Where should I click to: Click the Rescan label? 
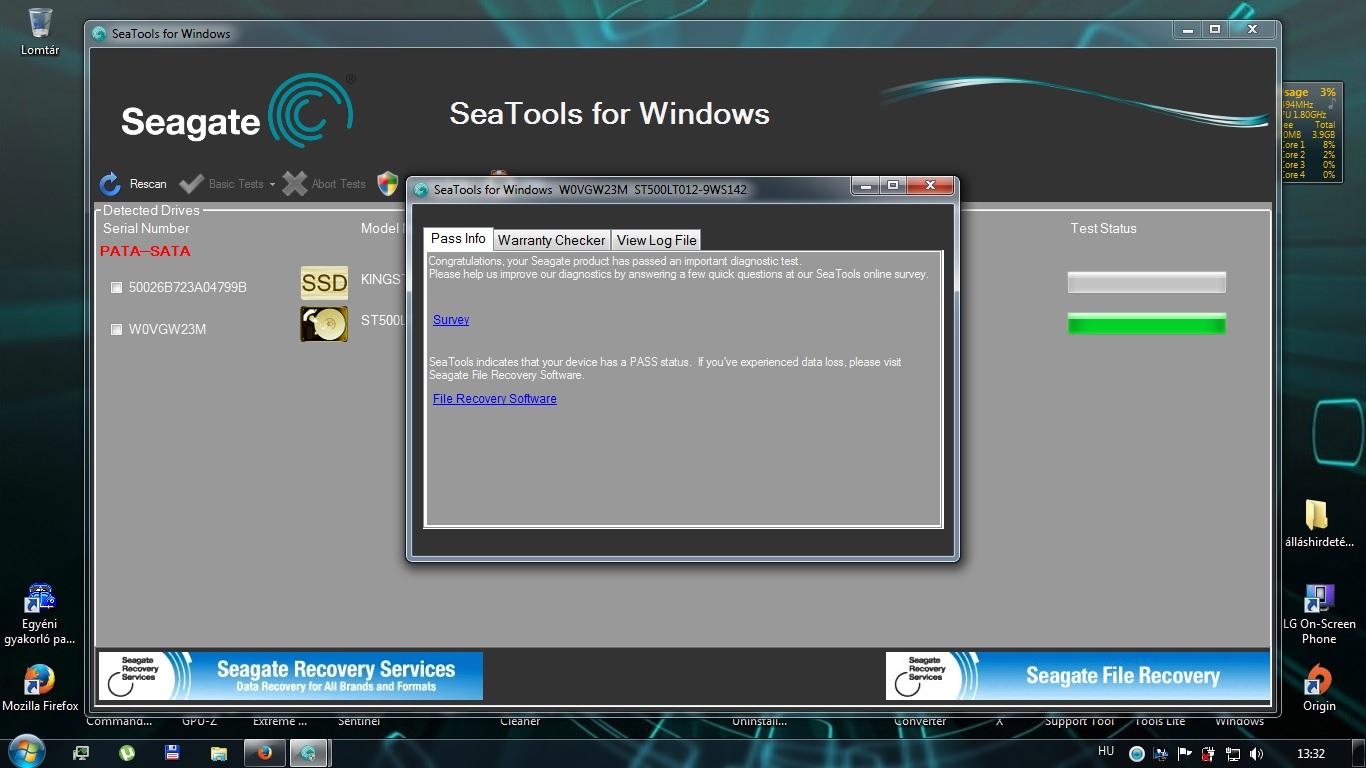pos(148,184)
